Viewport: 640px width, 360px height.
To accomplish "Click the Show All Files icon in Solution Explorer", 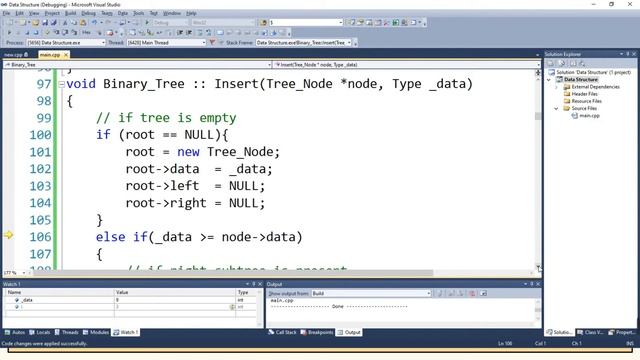I will (x=562, y=63).
